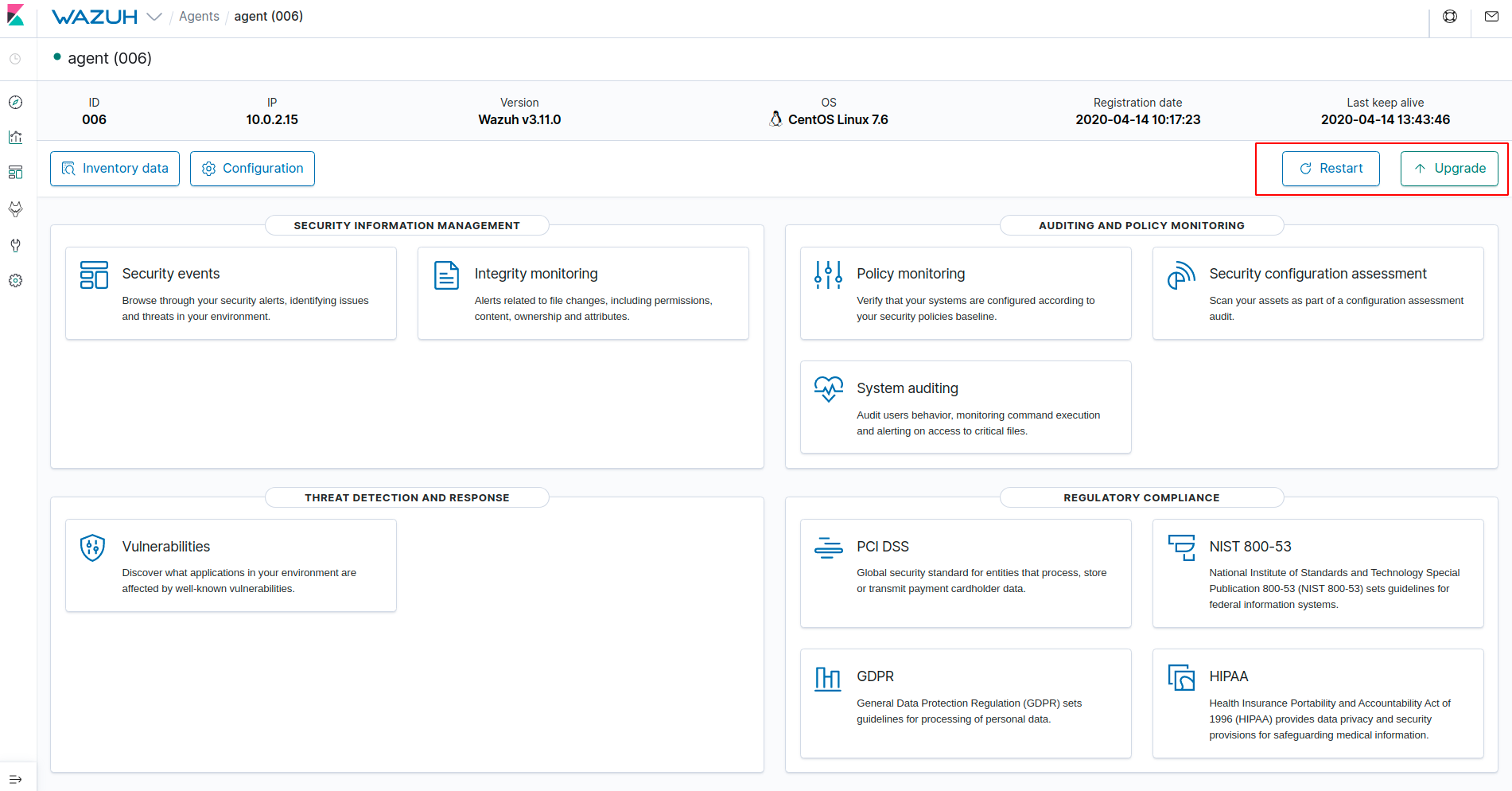The image size is (1512, 791).
Task: Click the HIPAA description text
Action: click(x=1330, y=719)
